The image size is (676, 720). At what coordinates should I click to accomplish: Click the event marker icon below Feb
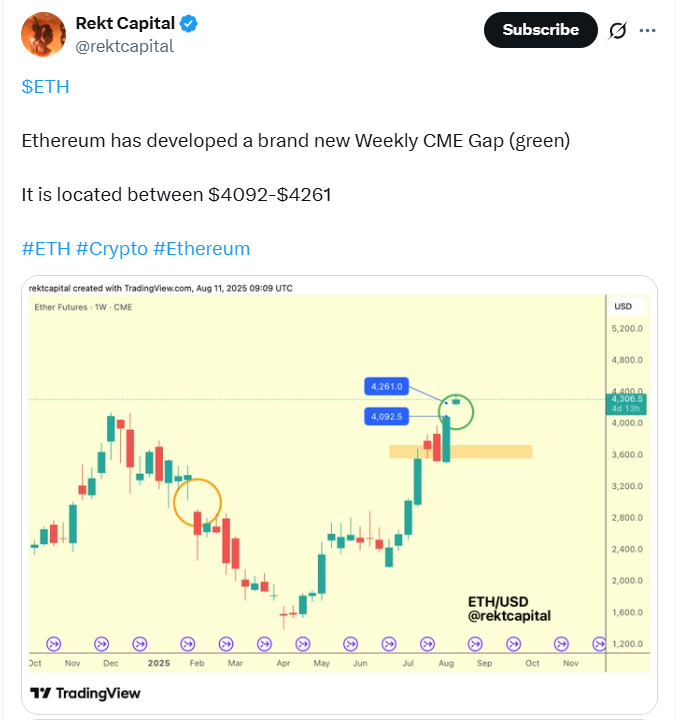click(187, 644)
